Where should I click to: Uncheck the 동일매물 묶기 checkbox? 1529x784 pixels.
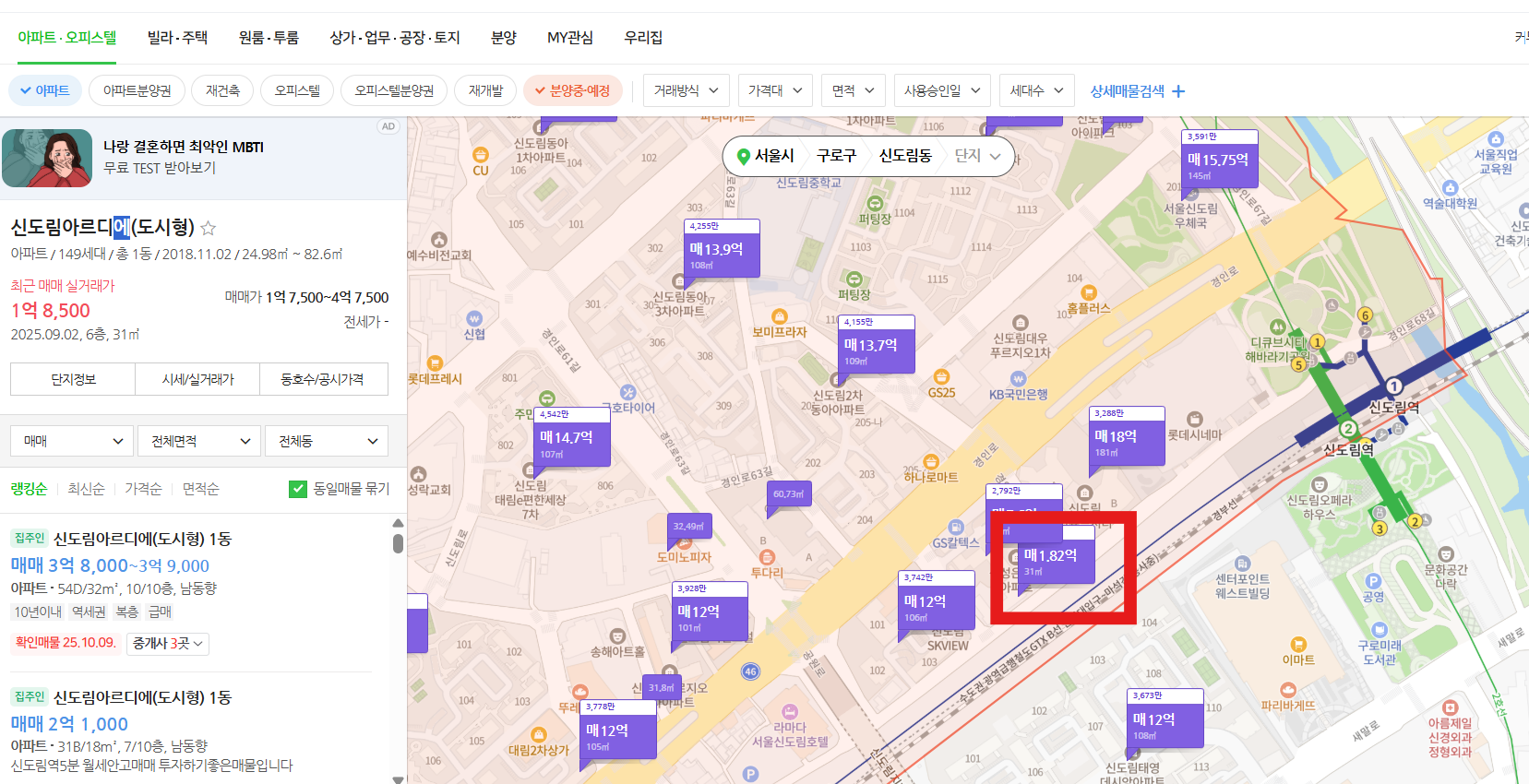tap(298, 489)
